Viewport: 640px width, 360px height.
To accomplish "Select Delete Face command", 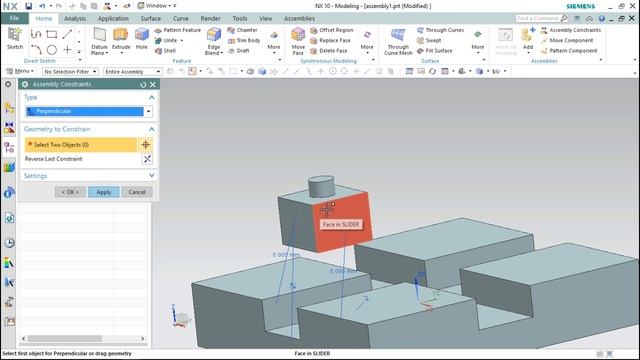I will 329,51.
